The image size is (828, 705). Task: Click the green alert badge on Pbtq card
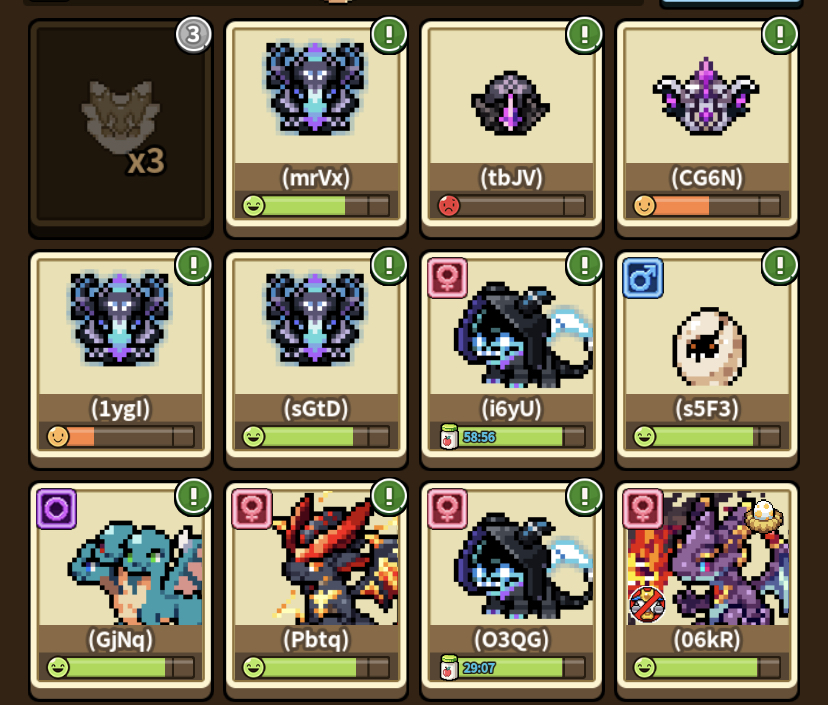[389, 497]
